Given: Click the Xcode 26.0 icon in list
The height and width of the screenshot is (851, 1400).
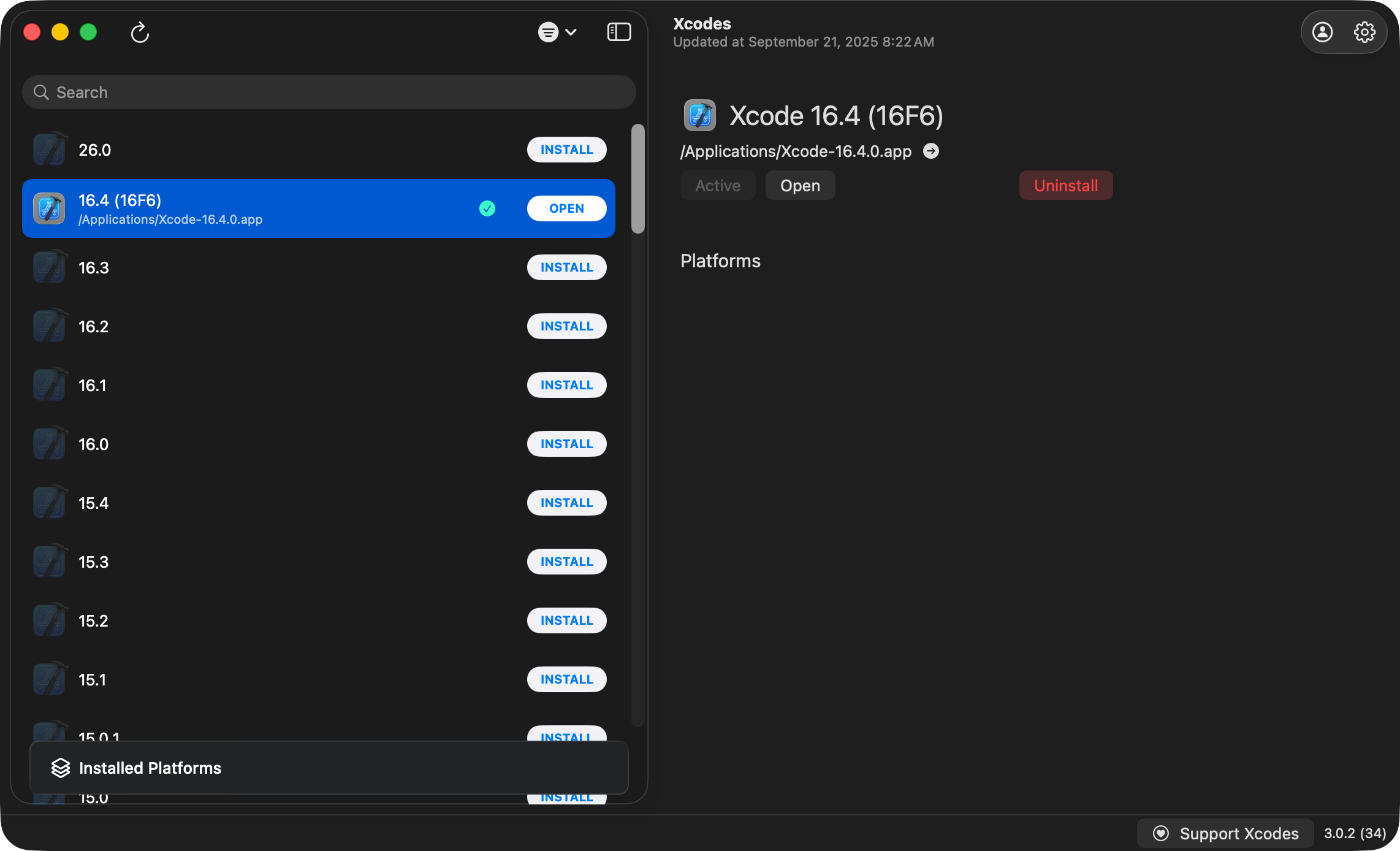Looking at the screenshot, I should pyautogui.click(x=49, y=150).
